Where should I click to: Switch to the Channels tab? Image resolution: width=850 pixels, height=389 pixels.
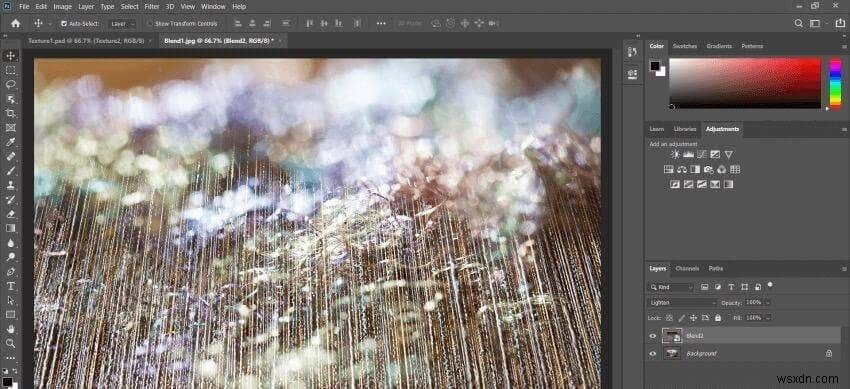coord(687,268)
